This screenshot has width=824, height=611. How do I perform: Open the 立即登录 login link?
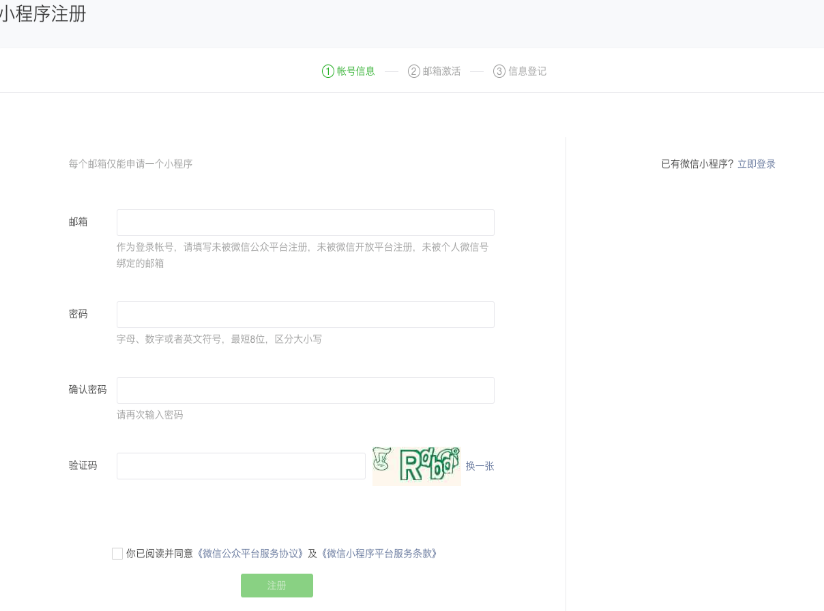click(x=756, y=164)
